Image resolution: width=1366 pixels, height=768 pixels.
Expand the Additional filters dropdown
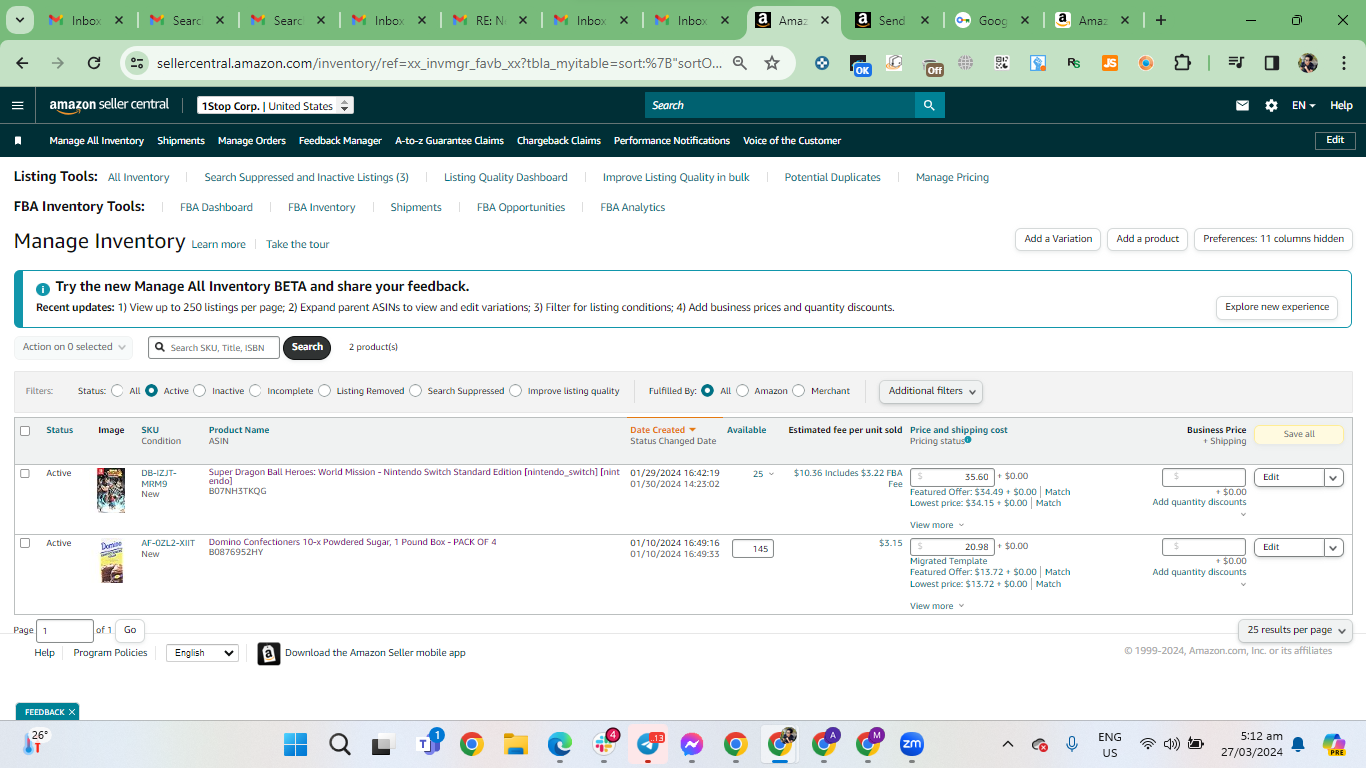tap(931, 391)
